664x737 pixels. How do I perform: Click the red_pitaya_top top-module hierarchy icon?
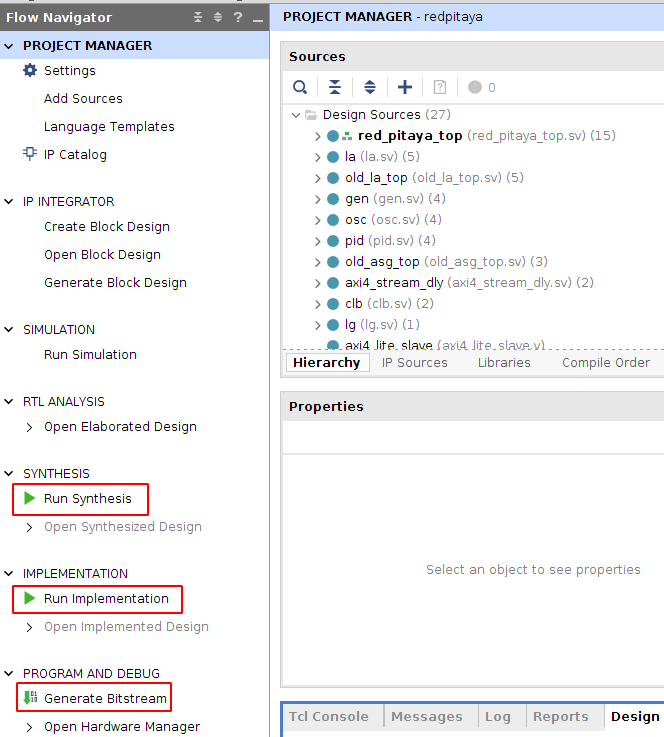pyautogui.click(x=347, y=136)
